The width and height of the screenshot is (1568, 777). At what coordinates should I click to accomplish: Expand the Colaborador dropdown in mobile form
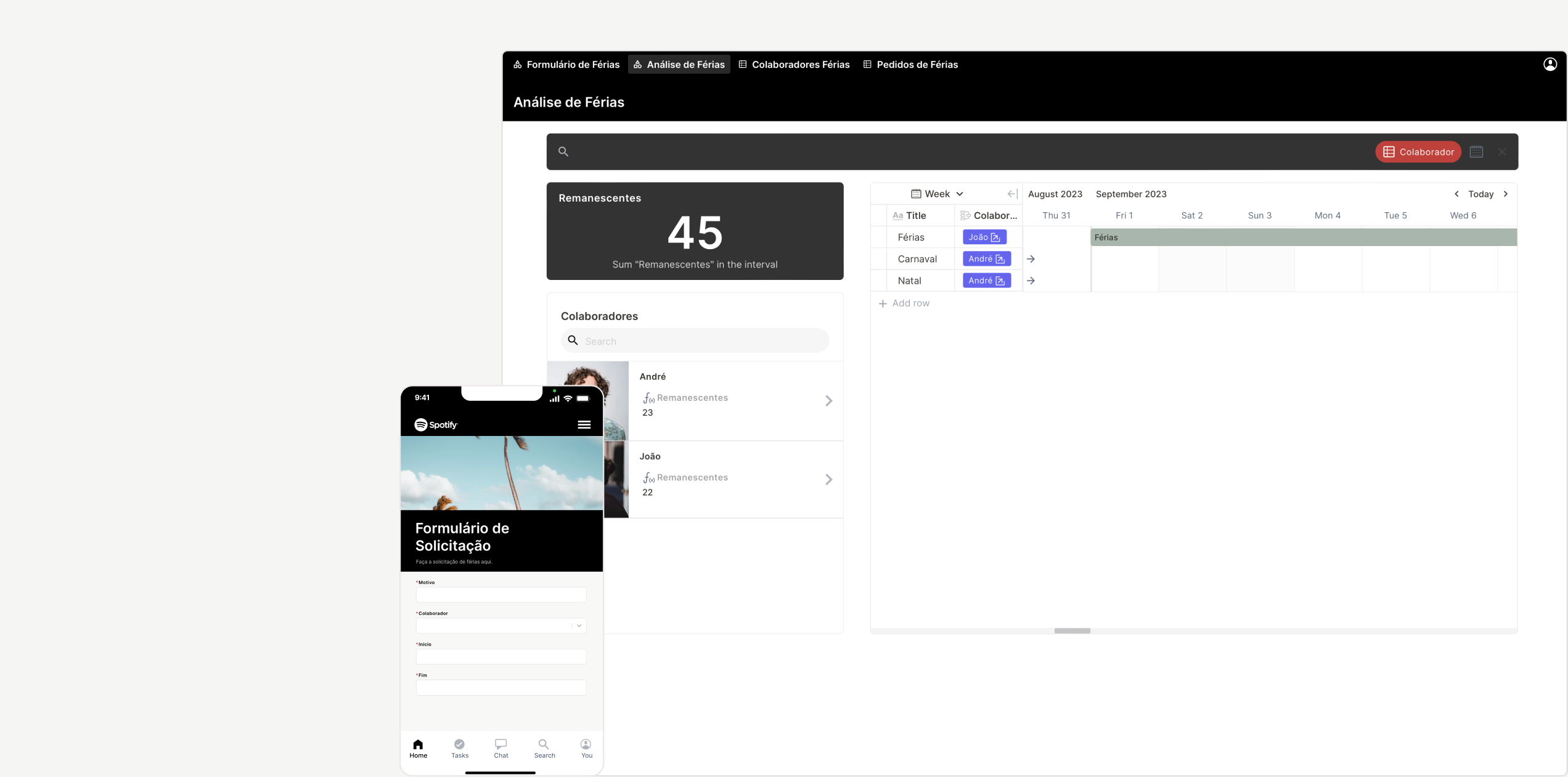(579, 625)
